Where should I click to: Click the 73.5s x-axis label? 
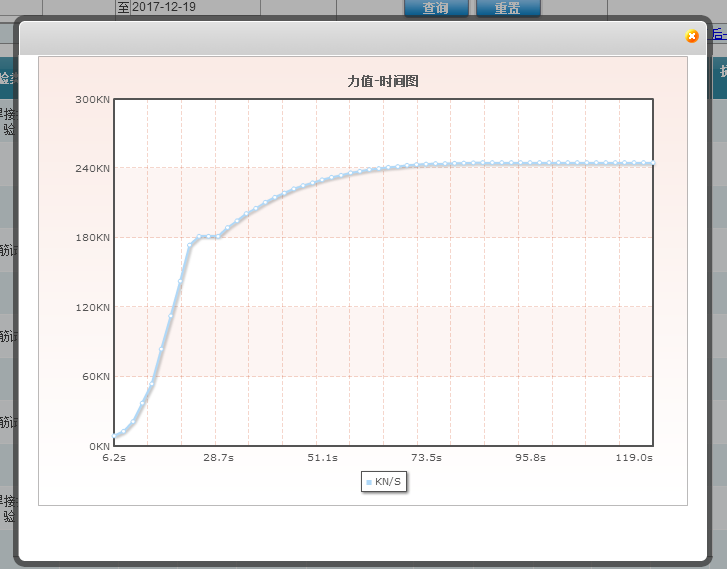tap(426, 458)
